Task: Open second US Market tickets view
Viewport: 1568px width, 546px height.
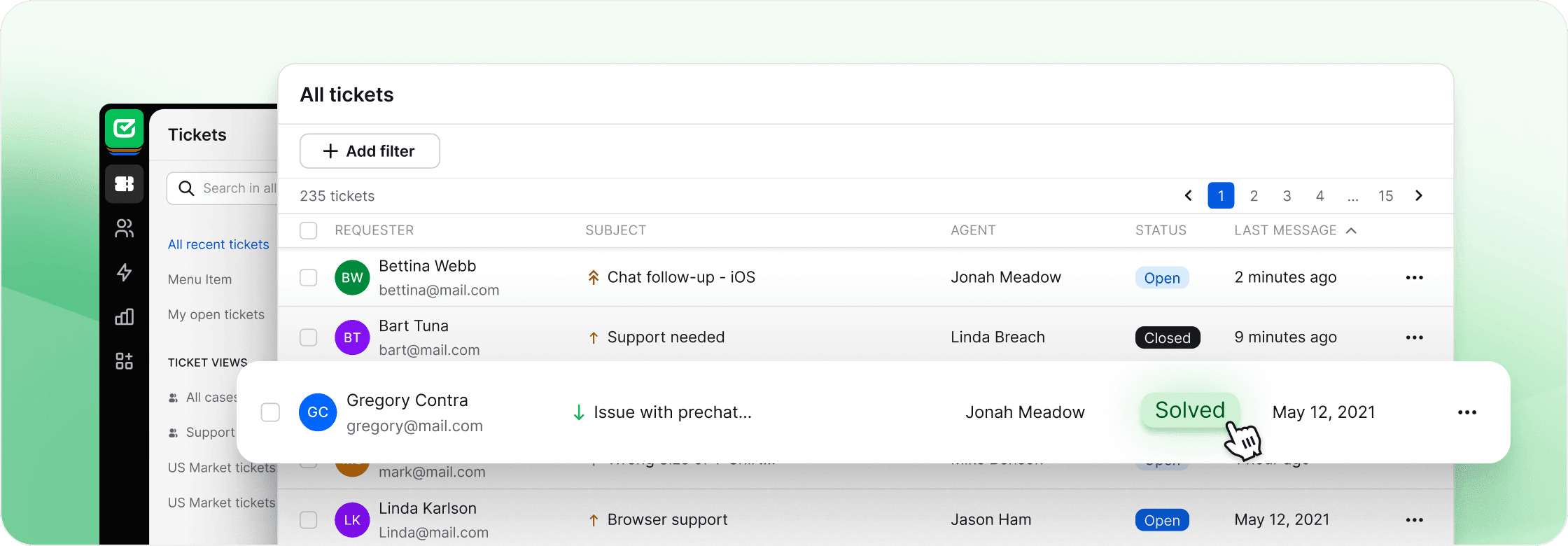Action: pyautogui.click(x=222, y=503)
